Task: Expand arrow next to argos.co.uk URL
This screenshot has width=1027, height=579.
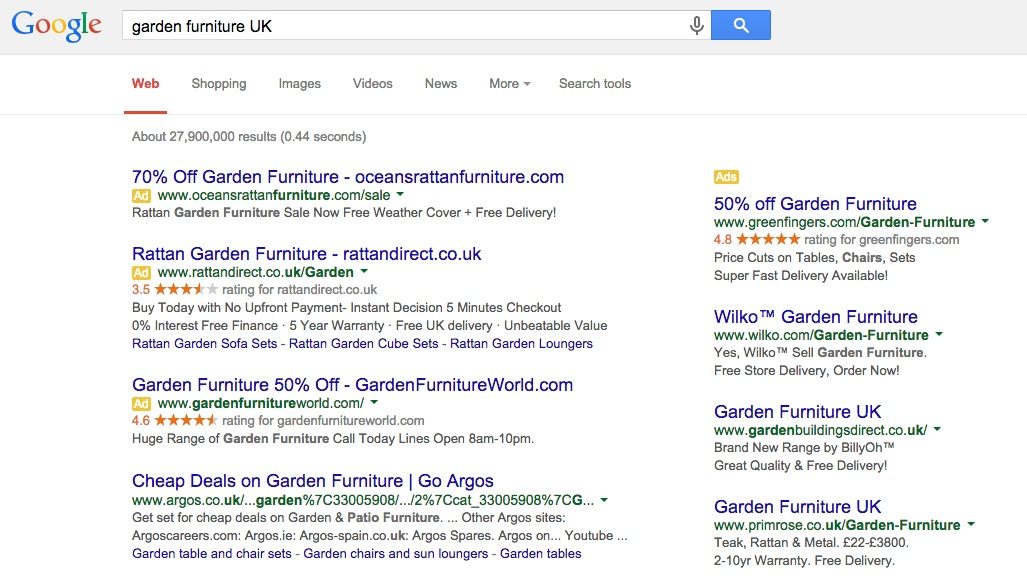Action: tap(604, 500)
